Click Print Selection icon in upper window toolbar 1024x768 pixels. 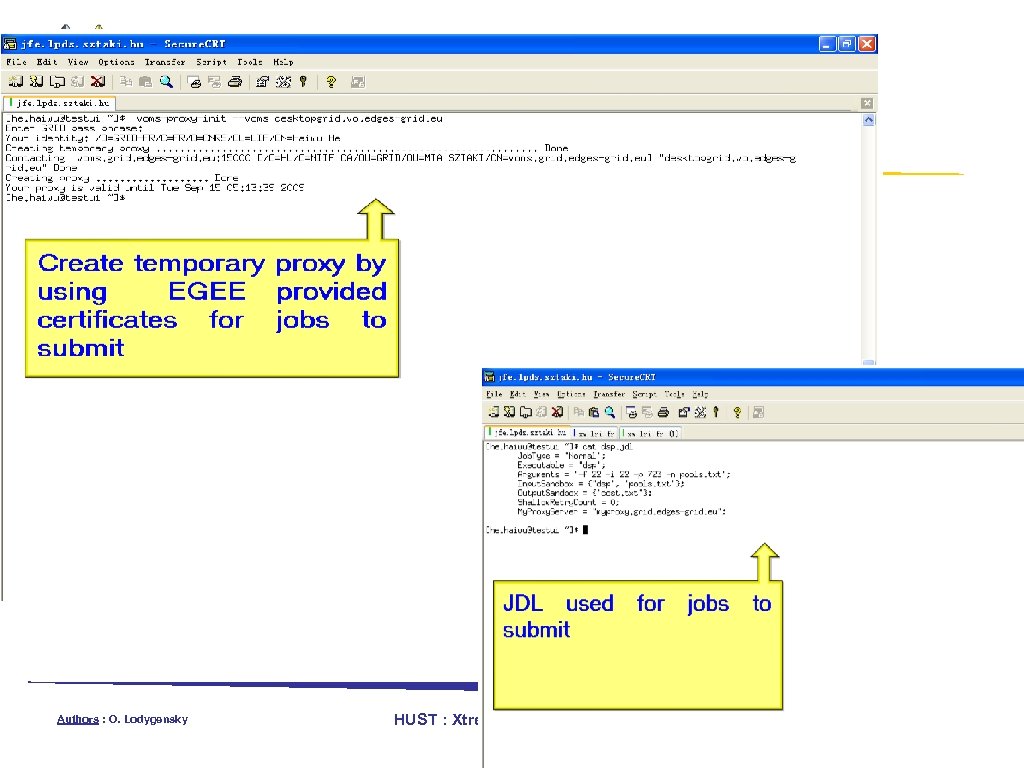pos(214,82)
